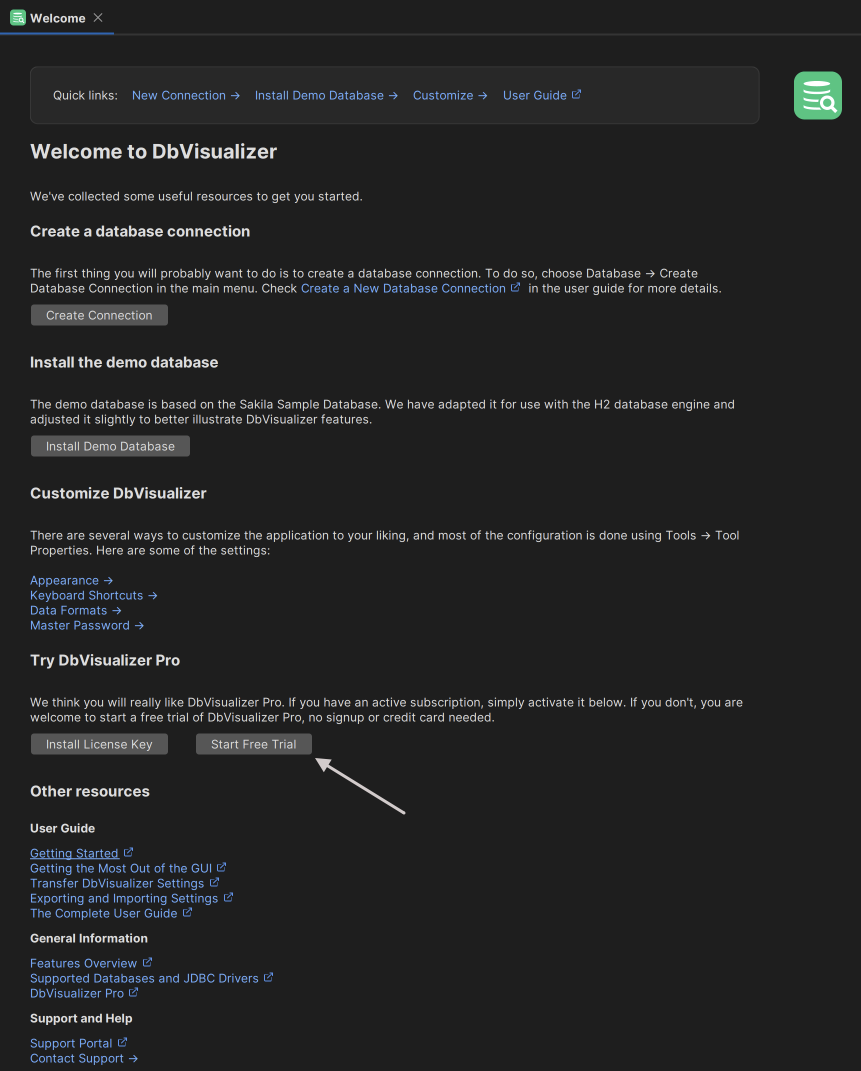Open the Contact Support link
This screenshot has width=861, height=1071.
click(77, 1057)
